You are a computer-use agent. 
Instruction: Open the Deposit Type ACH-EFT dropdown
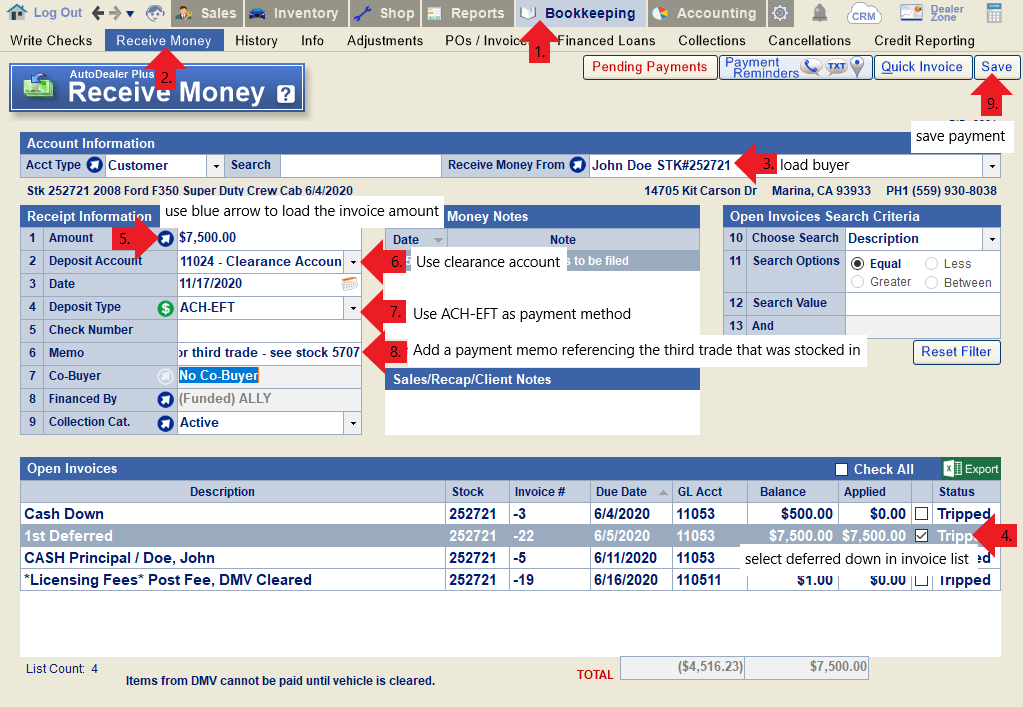(353, 308)
